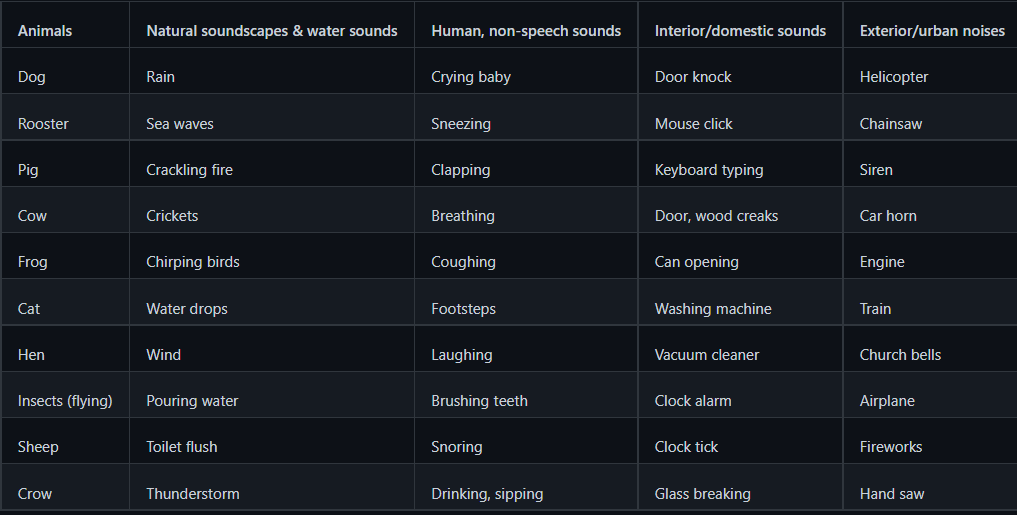Click the Crackling fire cell
The image size is (1017, 515).
[x=189, y=170]
